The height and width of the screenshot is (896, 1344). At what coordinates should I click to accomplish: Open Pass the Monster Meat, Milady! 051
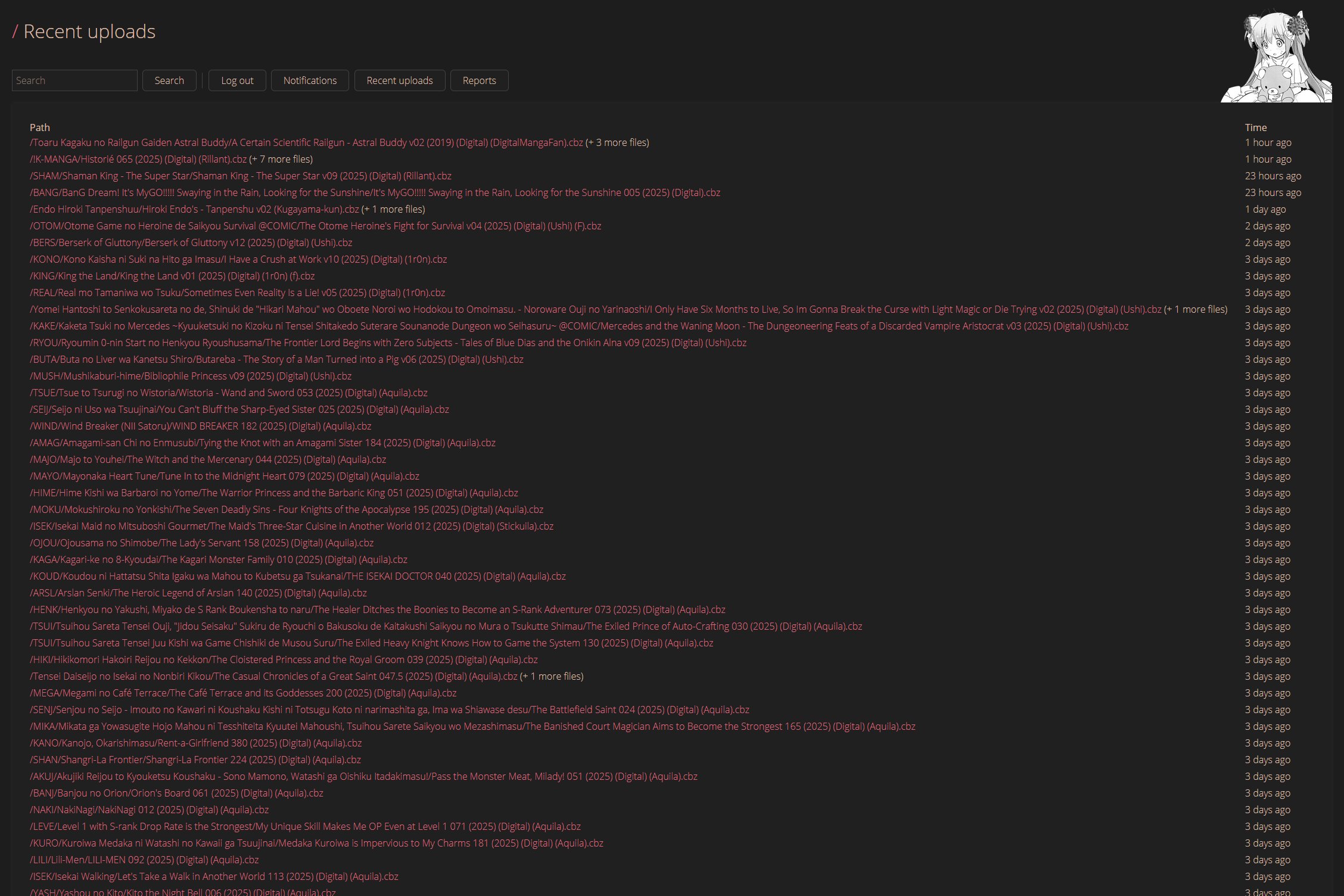(363, 776)
